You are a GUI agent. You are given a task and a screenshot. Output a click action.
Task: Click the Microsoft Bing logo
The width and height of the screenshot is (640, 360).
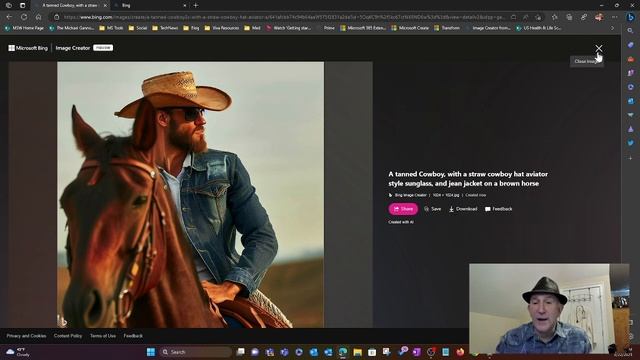point(28,48)
